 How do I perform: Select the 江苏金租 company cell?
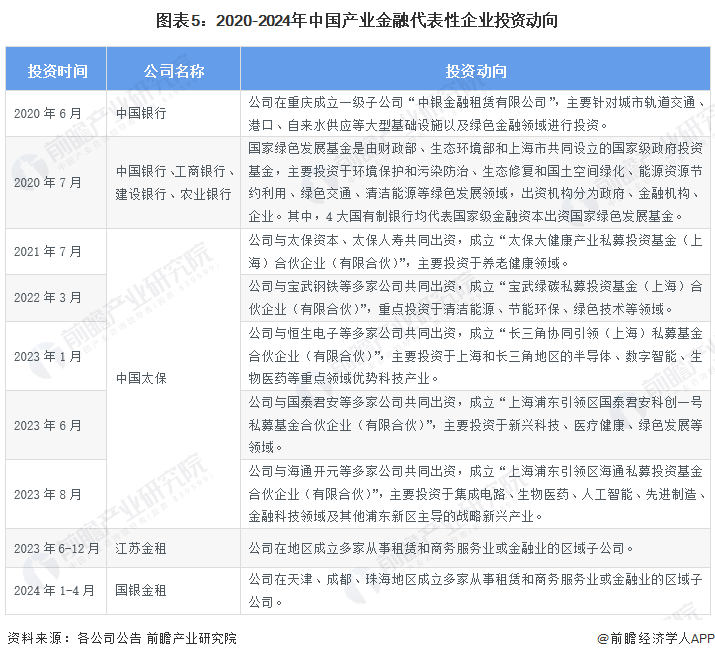point(173,548)
